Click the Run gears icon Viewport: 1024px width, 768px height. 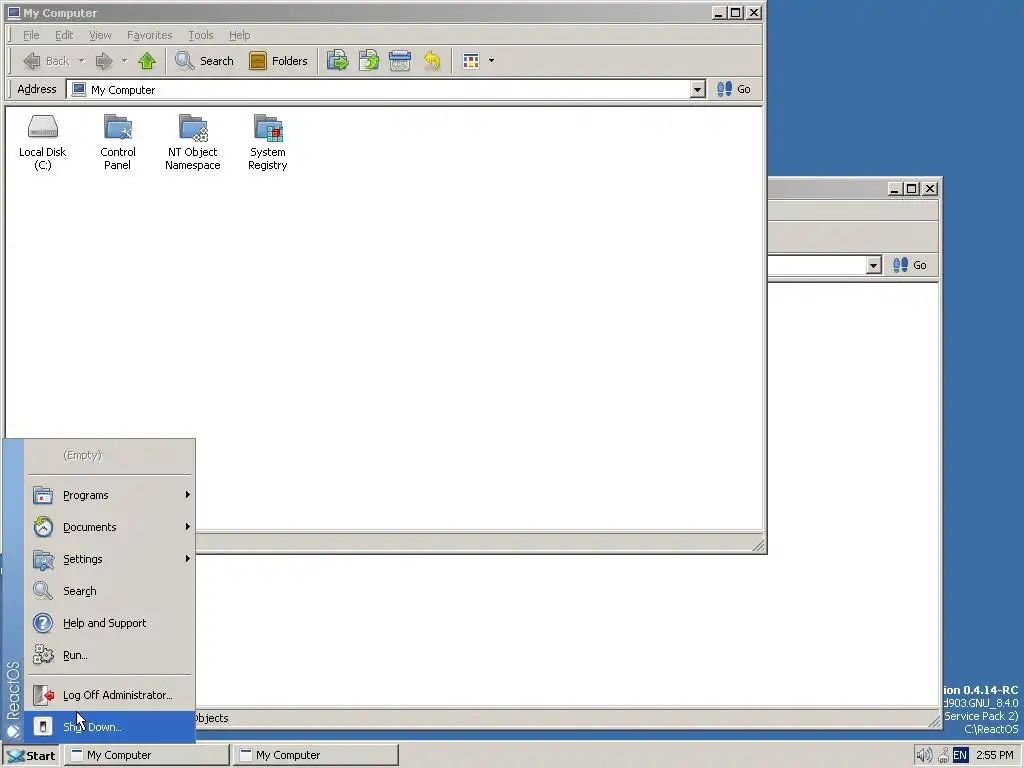pyautogui.click(x=43, y=655)
